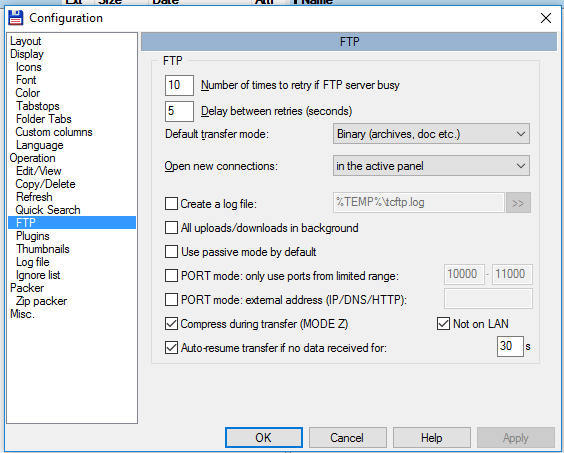Click the OK button
Viewport: 564px width, 453px height.
(x=264, y=438)
